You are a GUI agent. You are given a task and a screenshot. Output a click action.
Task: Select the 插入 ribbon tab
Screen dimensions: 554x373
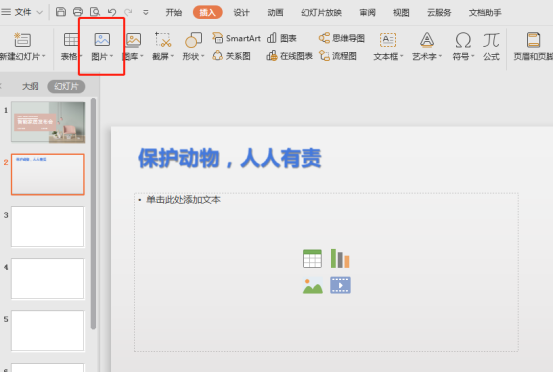[x=207, y=13]
